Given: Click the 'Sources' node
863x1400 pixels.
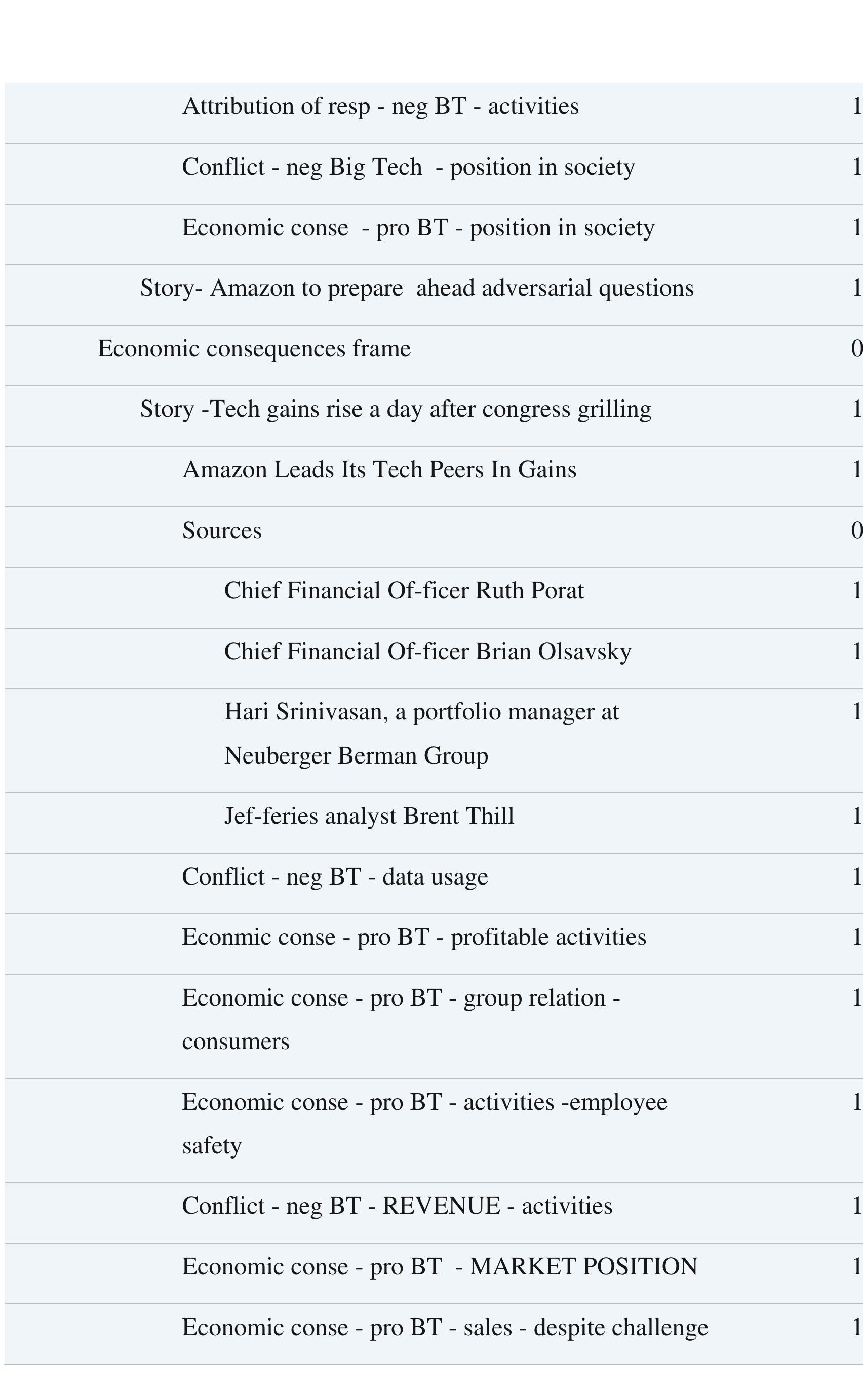Looking at the screenshot, I should [222, 531].
